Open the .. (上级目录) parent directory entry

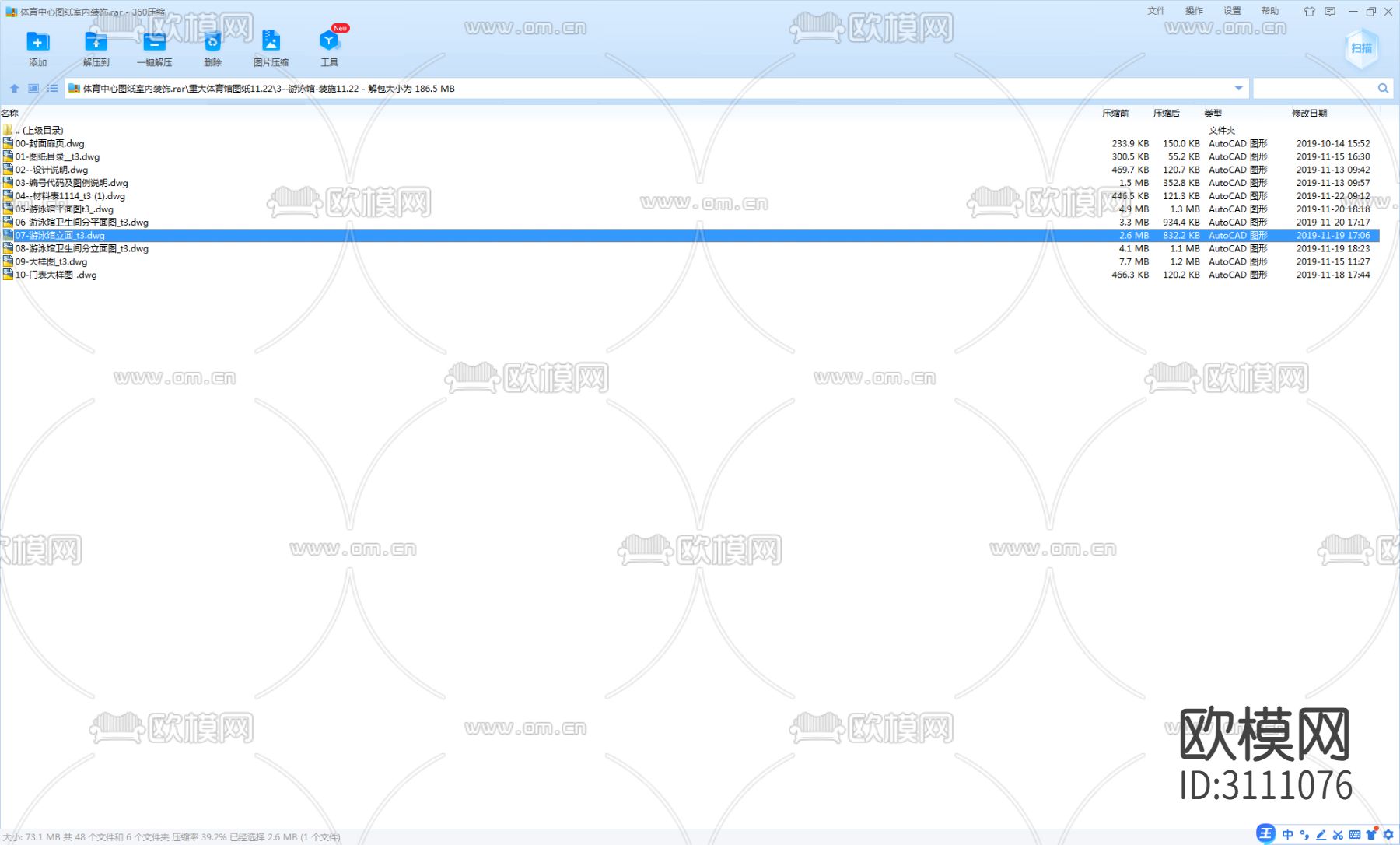(x=39, y=129)
